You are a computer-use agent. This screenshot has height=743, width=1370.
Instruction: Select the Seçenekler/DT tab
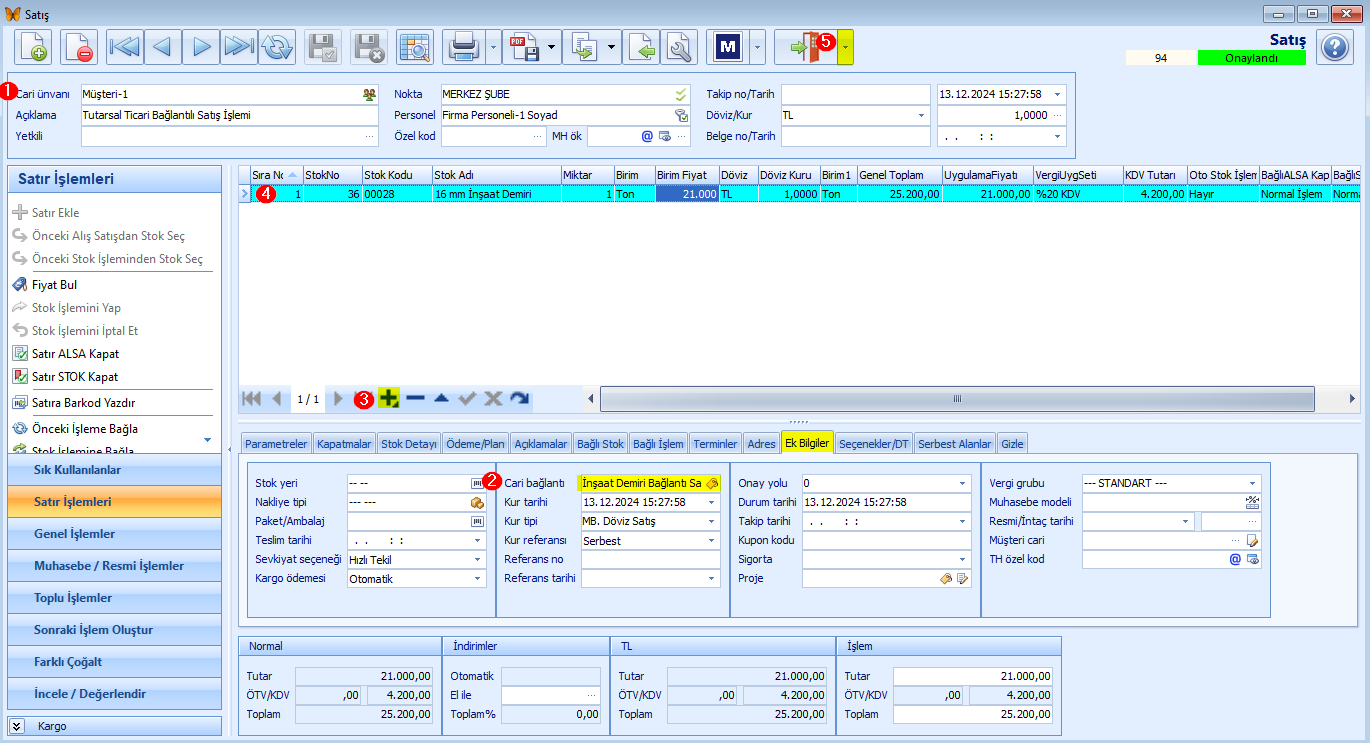click(x=874, y=443)
